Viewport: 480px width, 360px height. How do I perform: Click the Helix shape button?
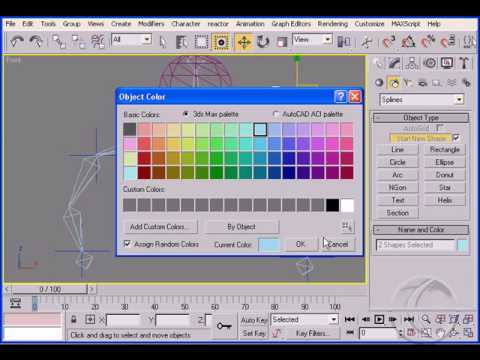tap(445, 200)
